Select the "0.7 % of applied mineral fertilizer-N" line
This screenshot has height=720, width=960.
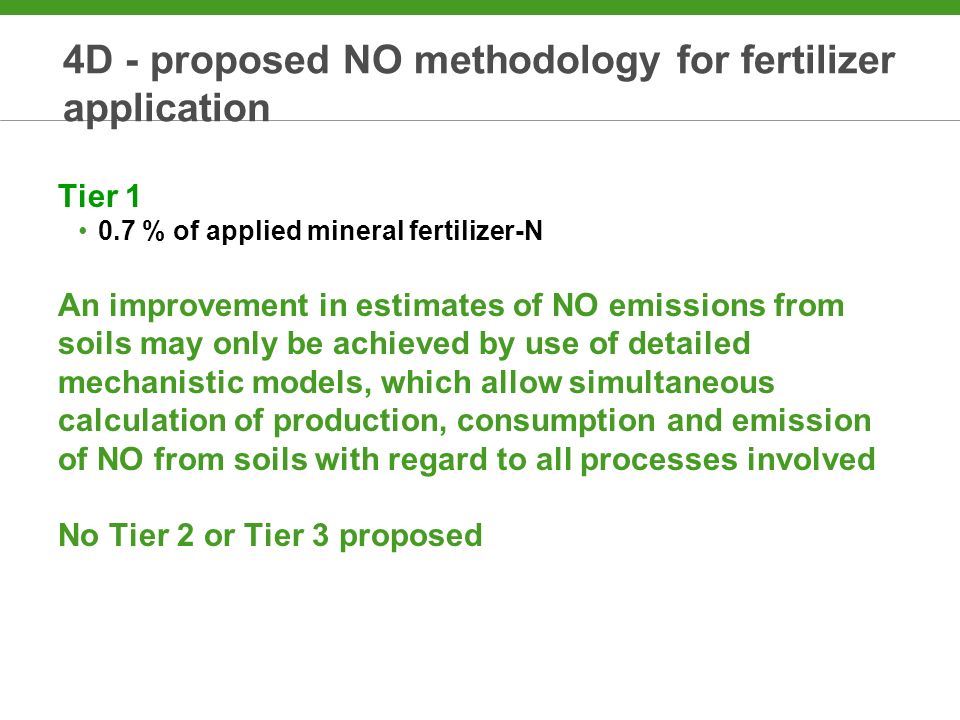320,231
